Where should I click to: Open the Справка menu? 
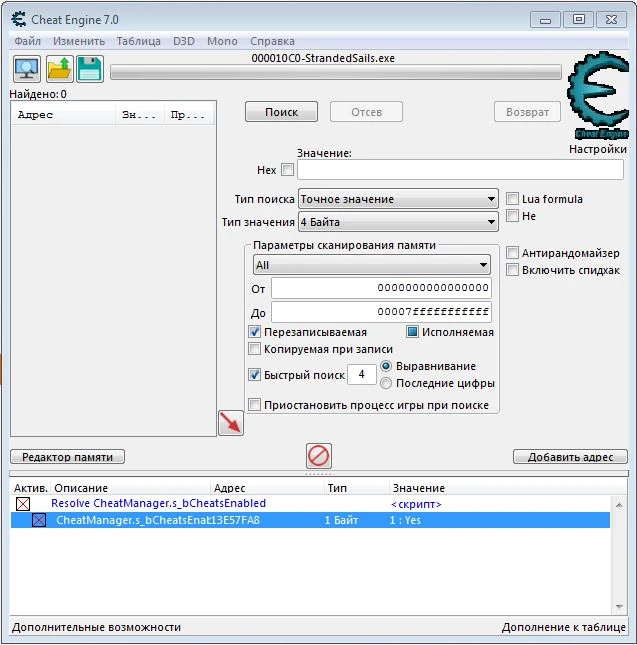(x=272, y=41)
